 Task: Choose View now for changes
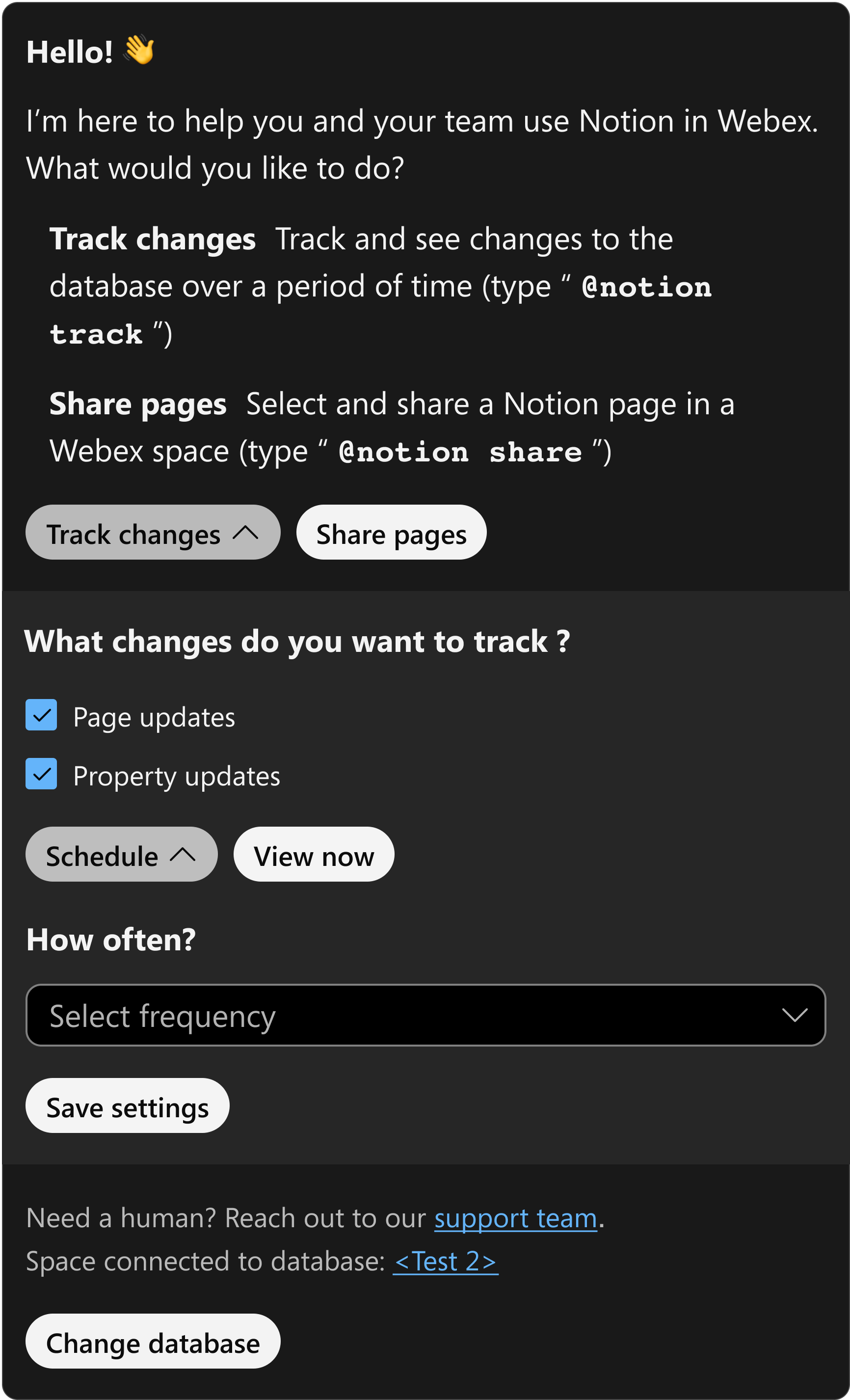click(314, 855)
